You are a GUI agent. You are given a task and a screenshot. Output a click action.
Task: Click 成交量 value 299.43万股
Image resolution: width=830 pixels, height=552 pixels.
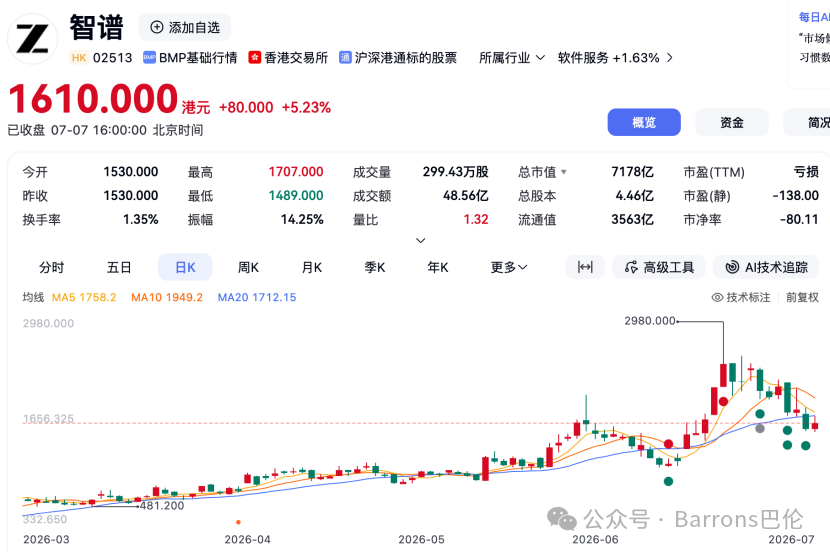pyautogui.click(x=455, y=172)
